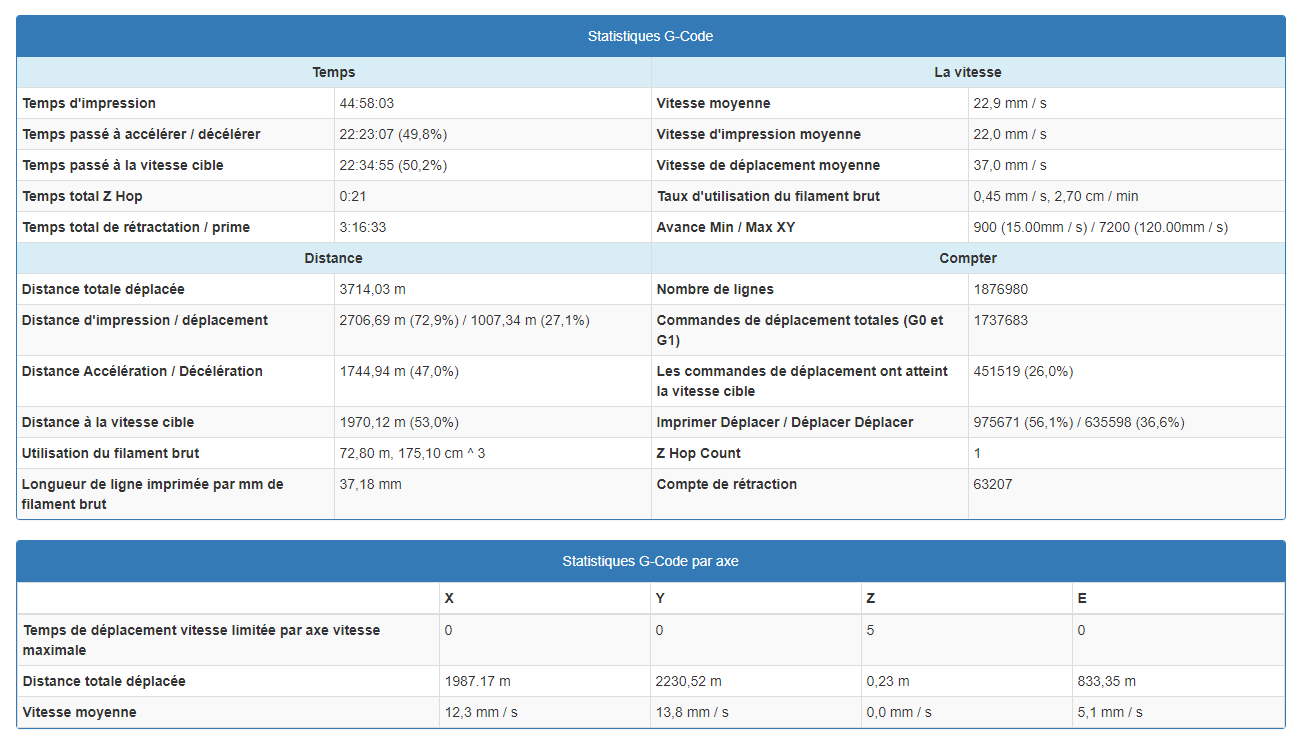This screenshot has height=744, width=1298.
Task: Click the value 37,18 mm
Action: pos(370,484)
